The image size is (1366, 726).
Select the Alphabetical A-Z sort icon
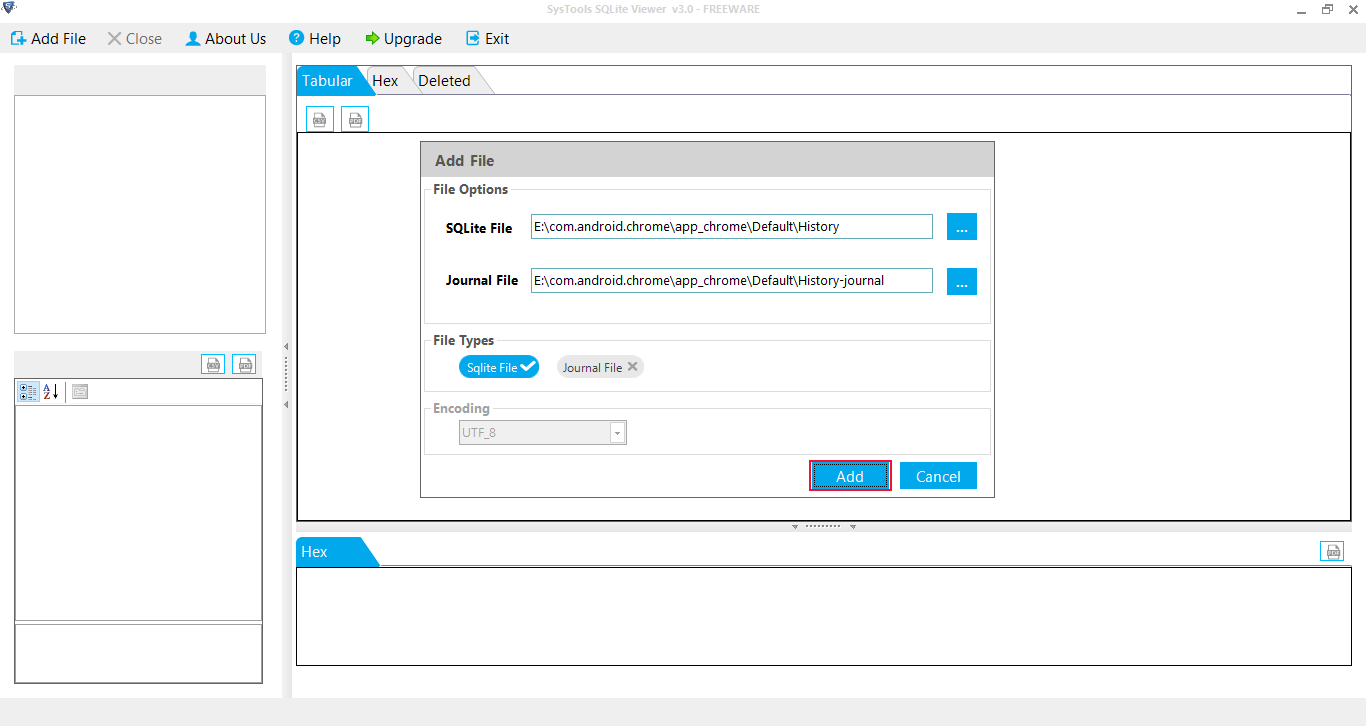50,392
